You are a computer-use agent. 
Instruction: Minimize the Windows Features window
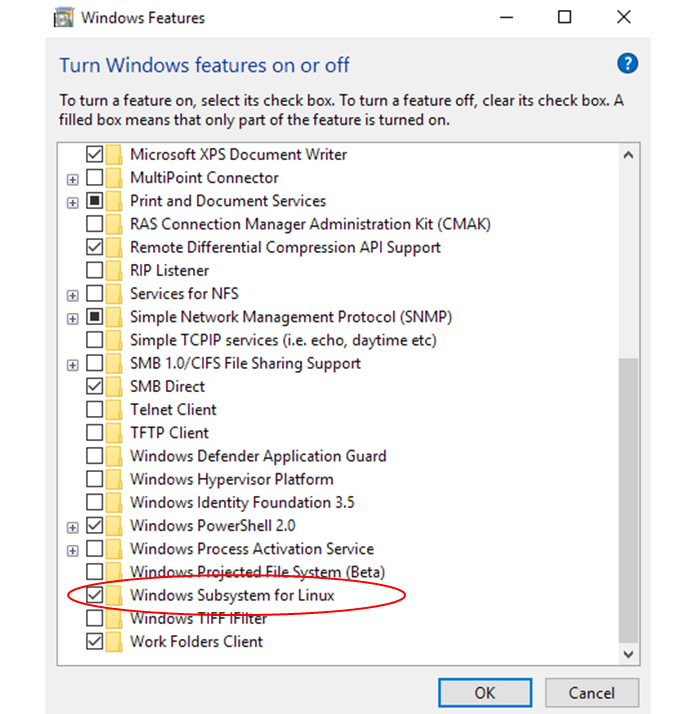[x=507, y=17]
